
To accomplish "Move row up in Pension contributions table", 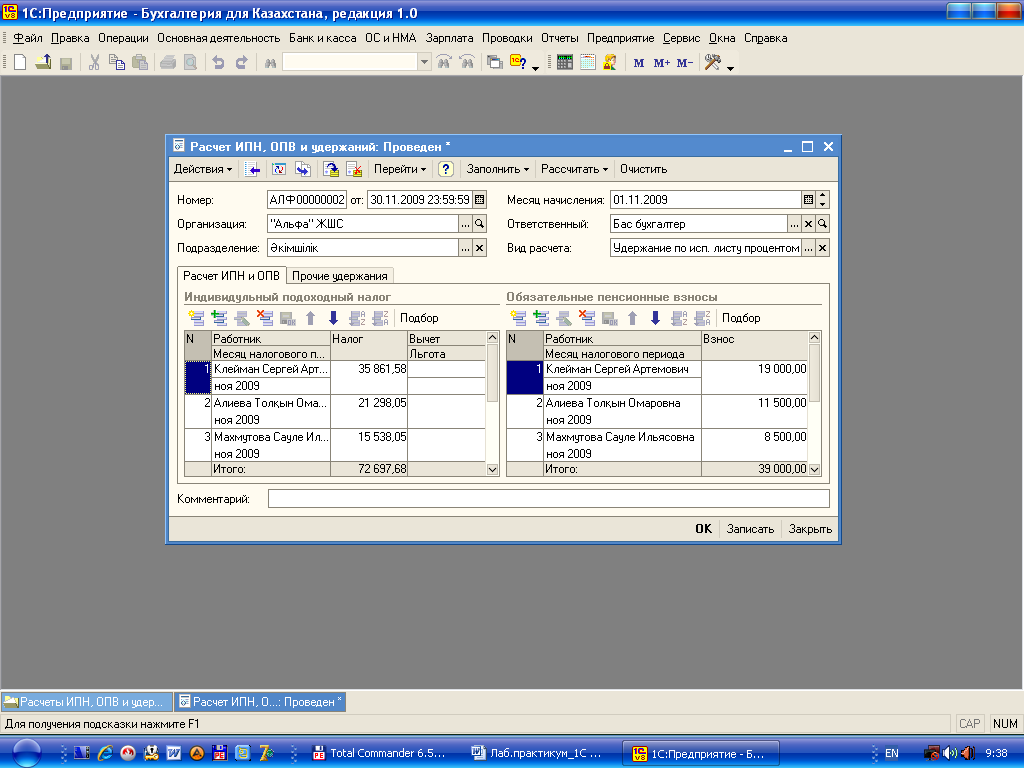I will click(x=632, y=318).
